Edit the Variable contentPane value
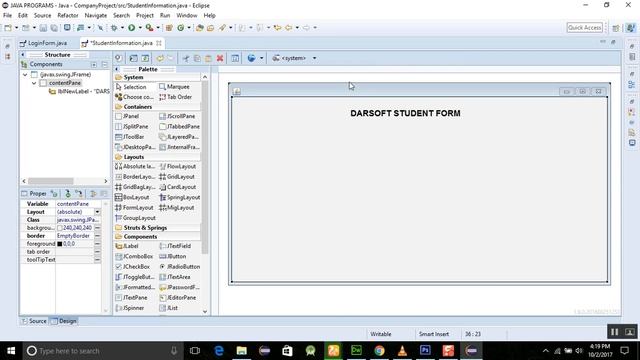640x360 pixels. click(x=78, y=204)
